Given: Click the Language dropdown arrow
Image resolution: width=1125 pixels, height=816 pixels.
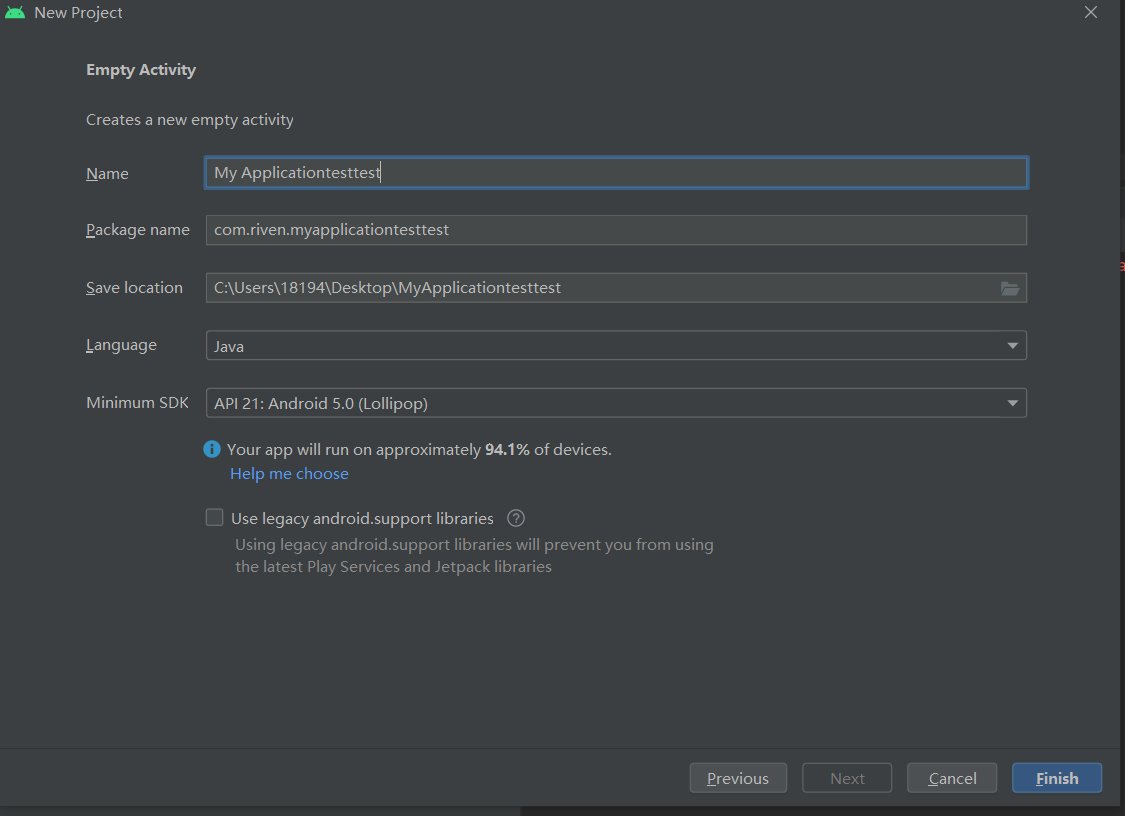Looking at the screenshot, I should pyautogui.click(x=1013, y=345).
